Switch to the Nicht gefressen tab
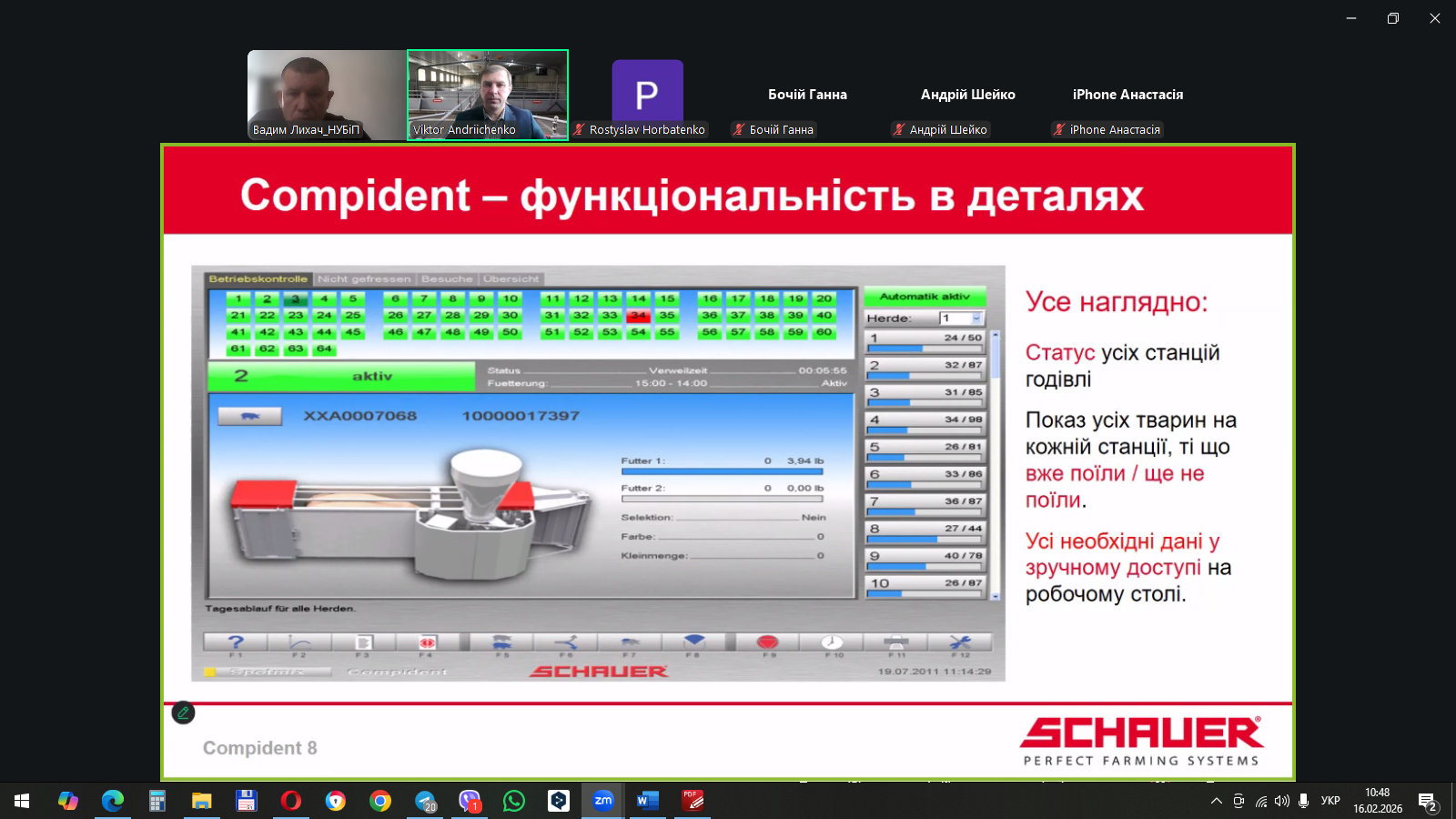The height and width of the screenshot is (819, 1456). coord(364,279)
